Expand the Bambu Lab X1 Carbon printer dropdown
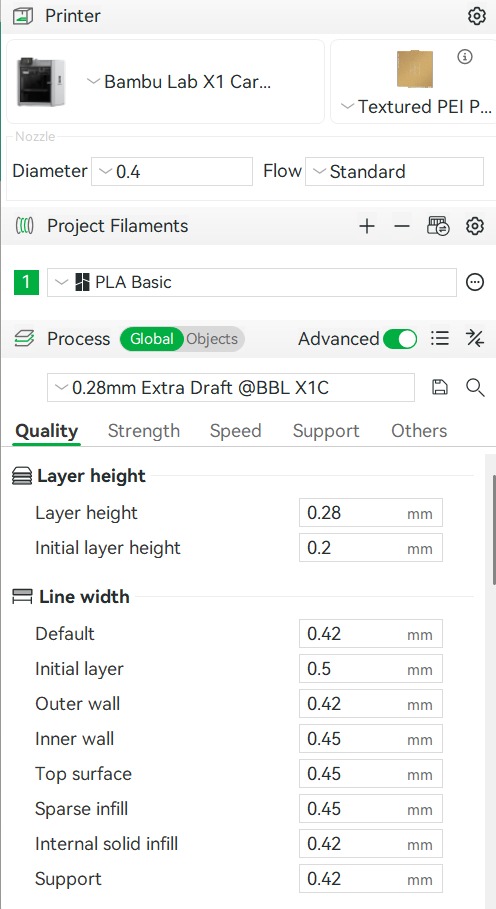Viewport: 496px width, 909px height. (x=179, y=82)
